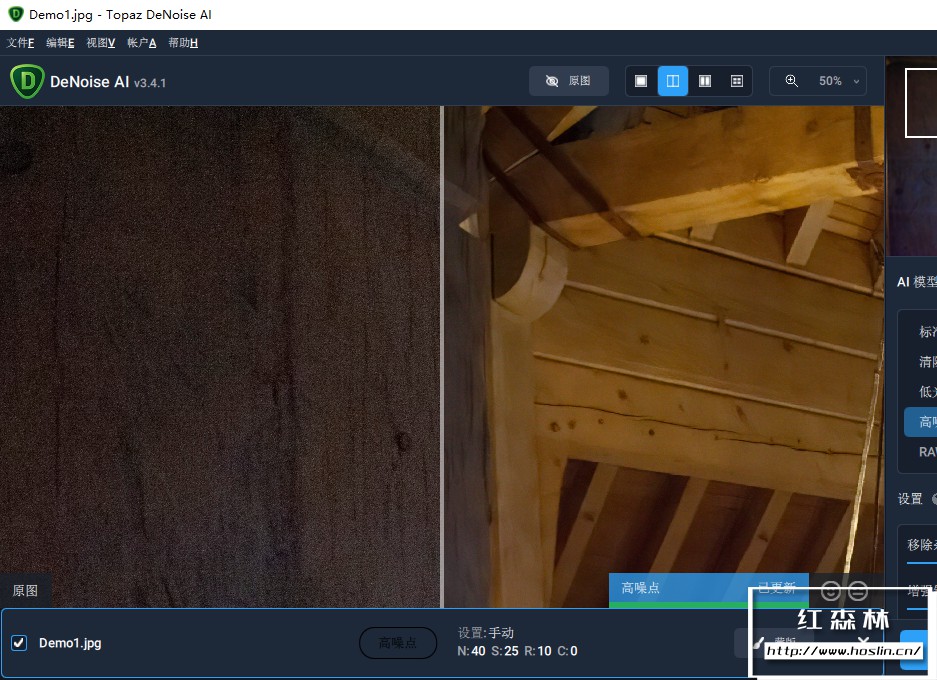Uncheck the Demo1.jpg checkbox

19,643
